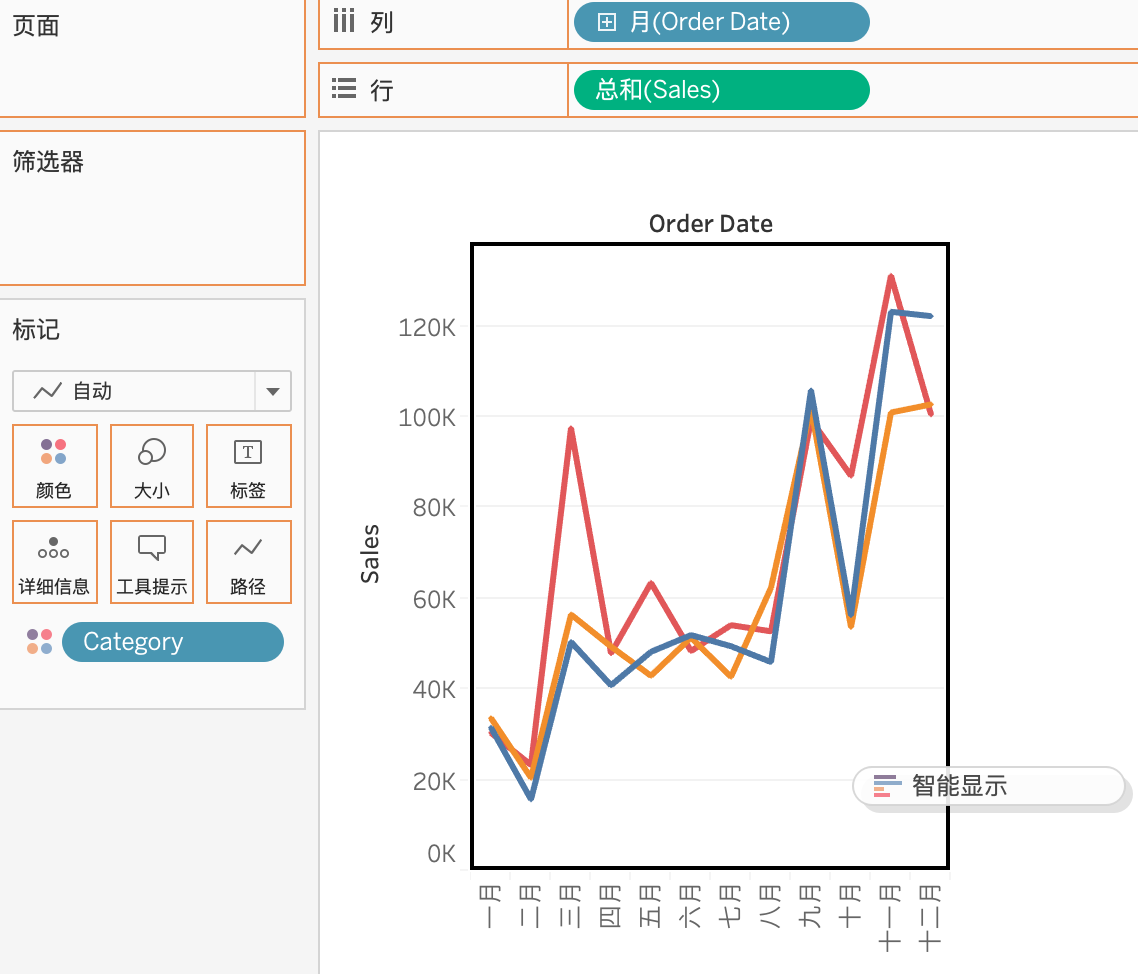Click the 九月 month label
This screenshot has width=1138, height=974.
[810, 907]
